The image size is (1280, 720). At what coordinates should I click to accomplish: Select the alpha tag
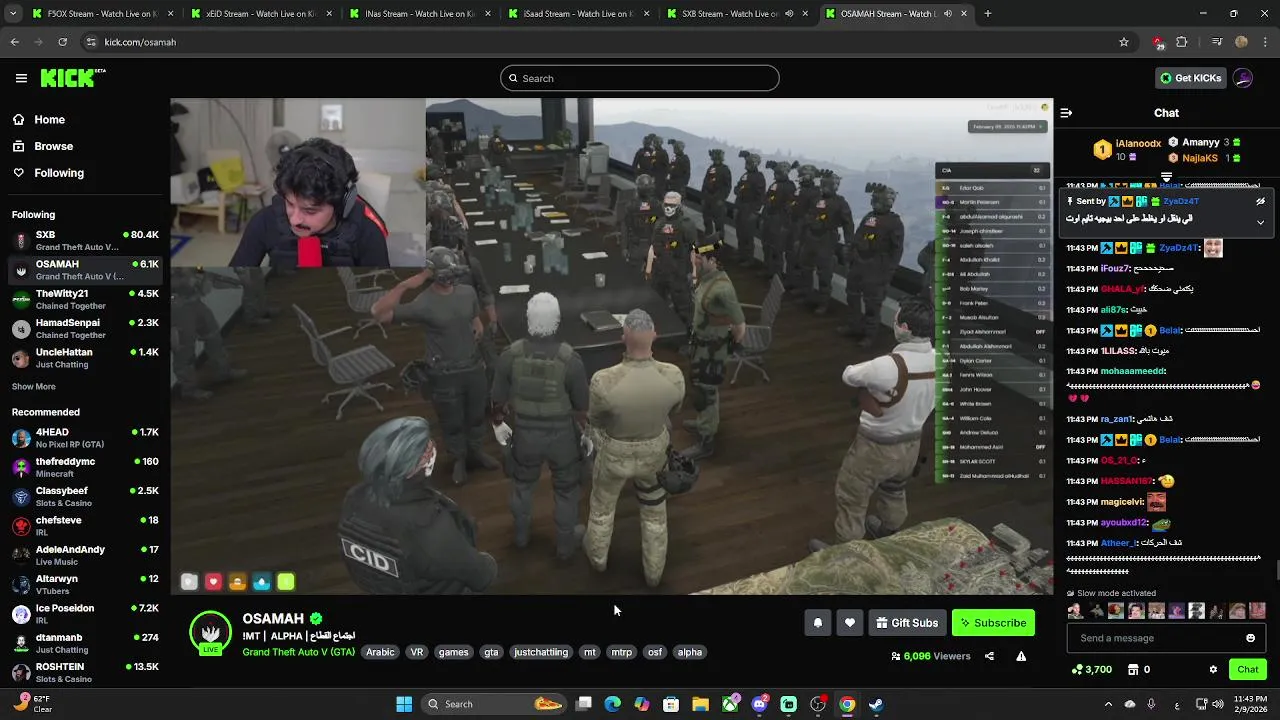coord(690,652)
